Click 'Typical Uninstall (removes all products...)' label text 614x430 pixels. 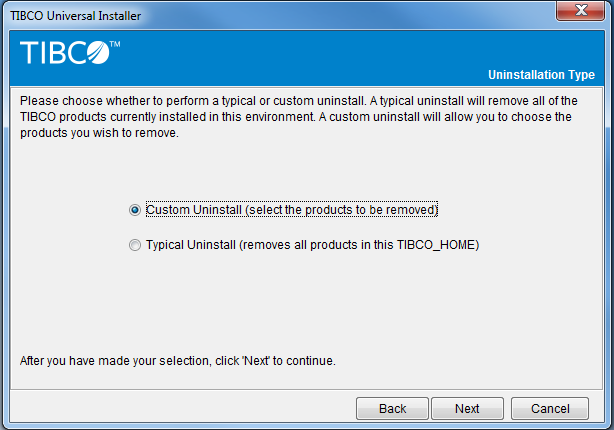click(312, 245)
